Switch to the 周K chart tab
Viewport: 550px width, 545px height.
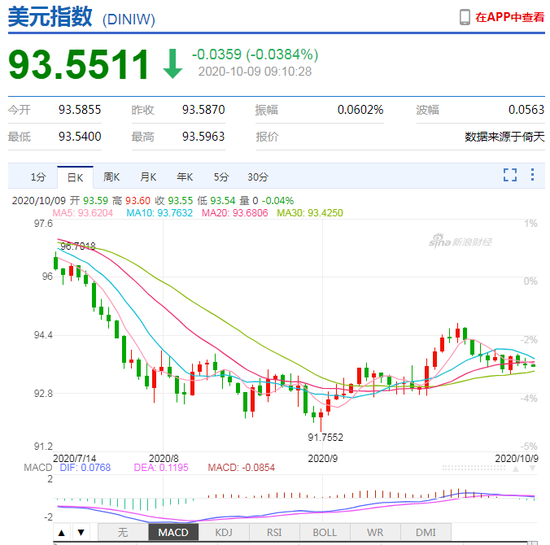[112, 177]
